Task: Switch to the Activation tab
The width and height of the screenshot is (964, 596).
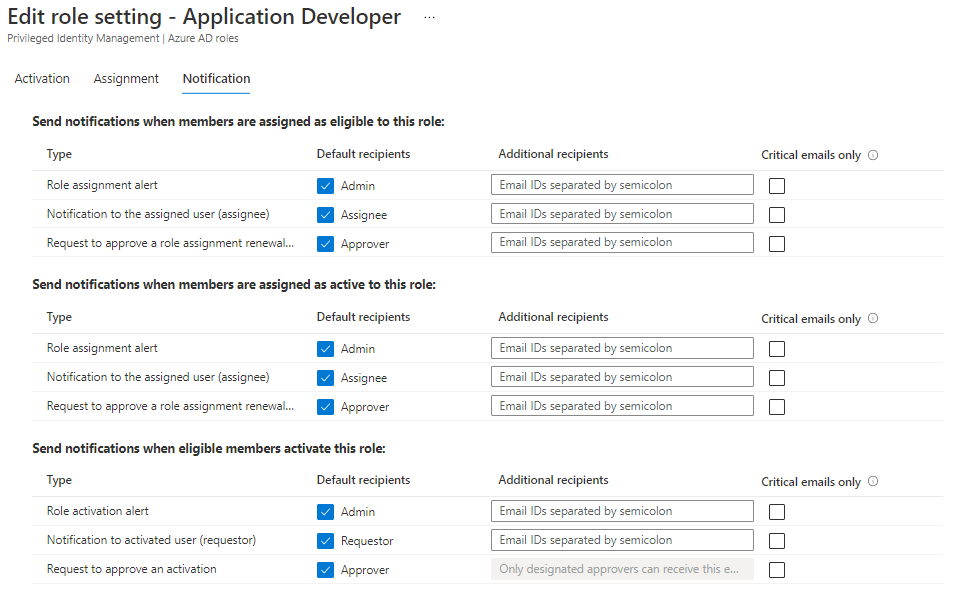Action: coord(42,78)
